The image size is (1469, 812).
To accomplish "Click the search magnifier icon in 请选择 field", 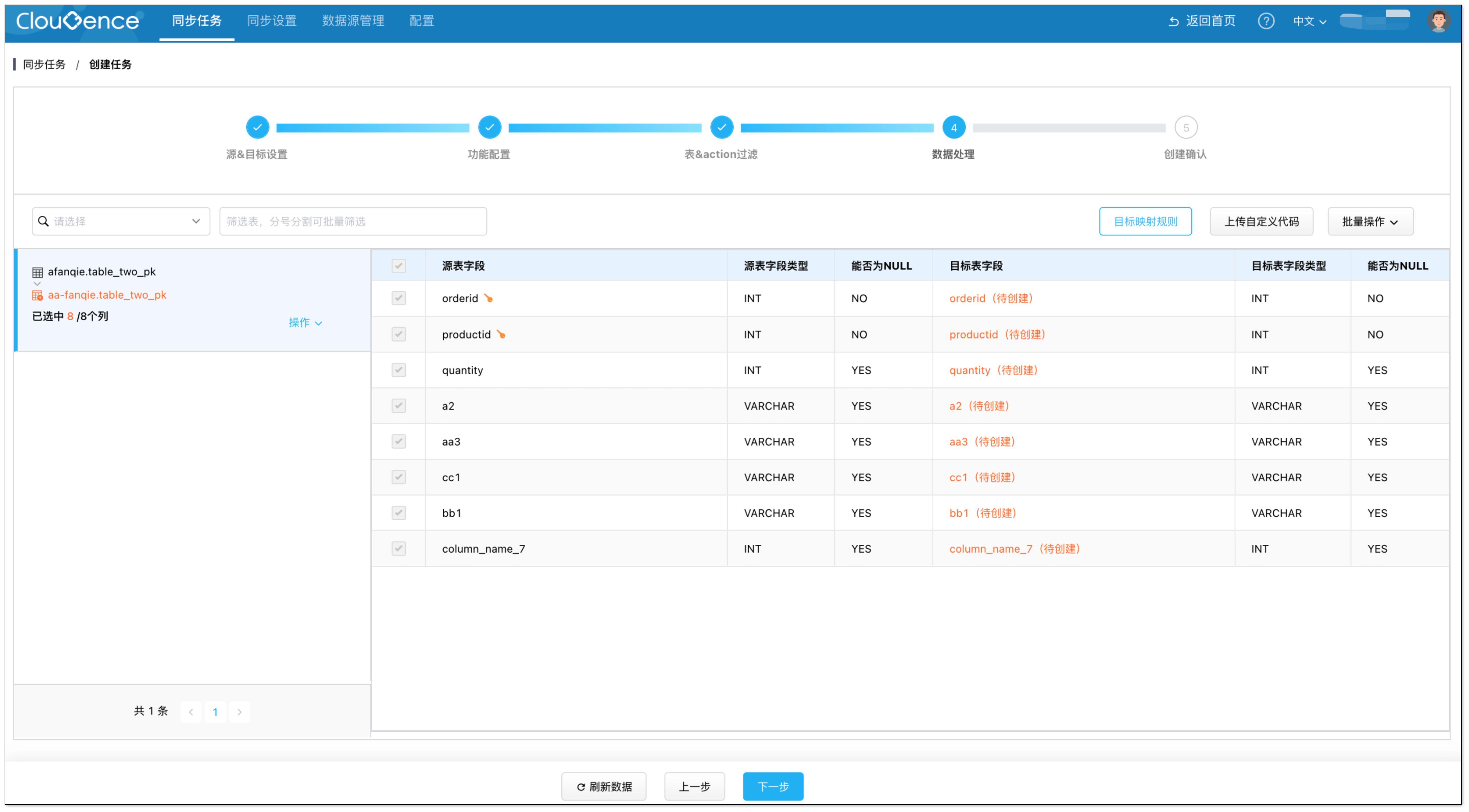I will click(44, 221).
